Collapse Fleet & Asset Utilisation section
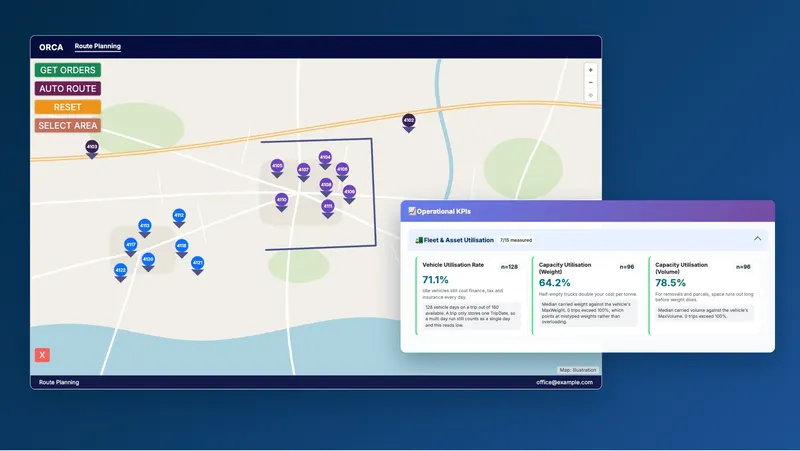Screen dimensions: 800x451 (757, 239)
